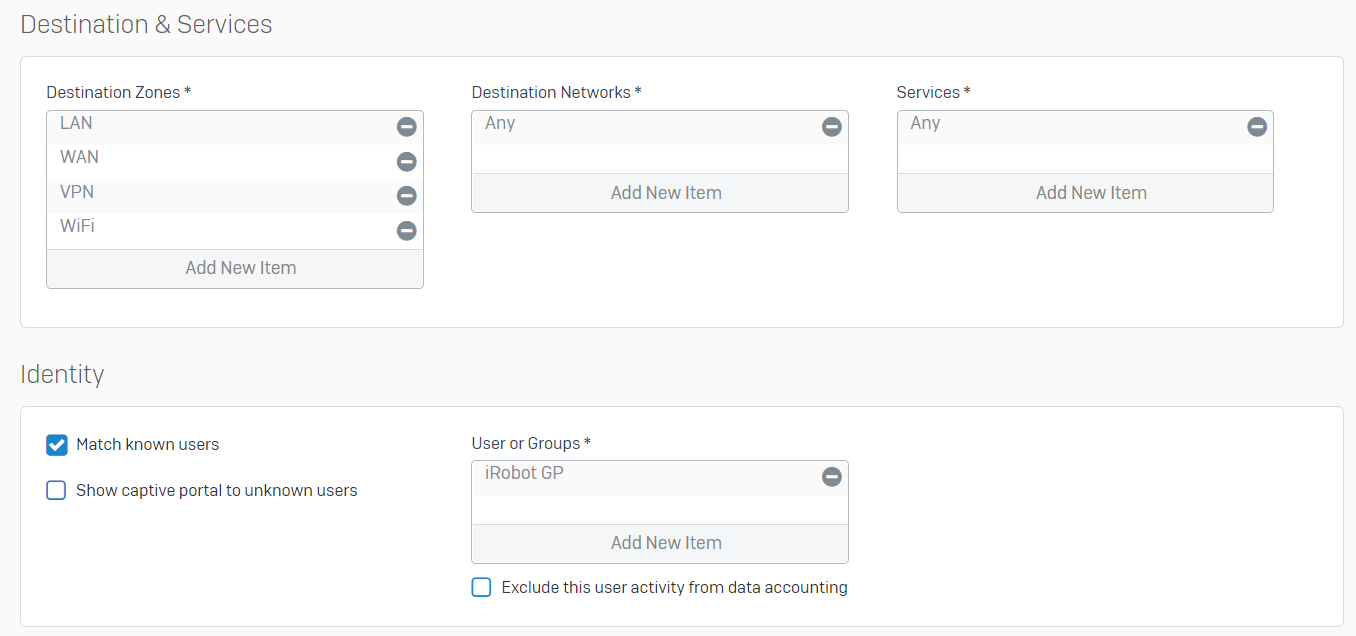This screenshot has width=1356, height=636.
Task: Add New Item to Services
Action: [1091, 193]
